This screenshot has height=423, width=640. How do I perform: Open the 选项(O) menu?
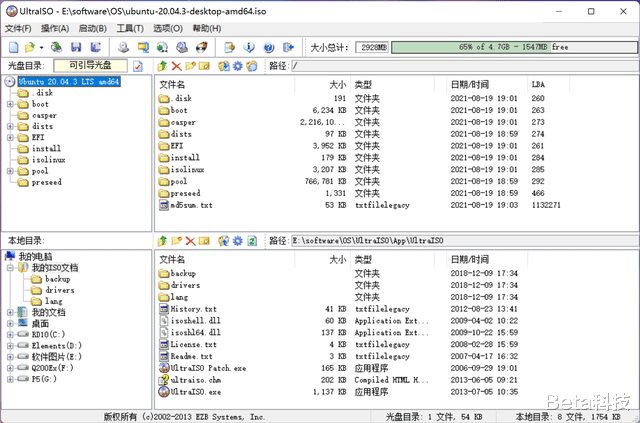point(168,28)
